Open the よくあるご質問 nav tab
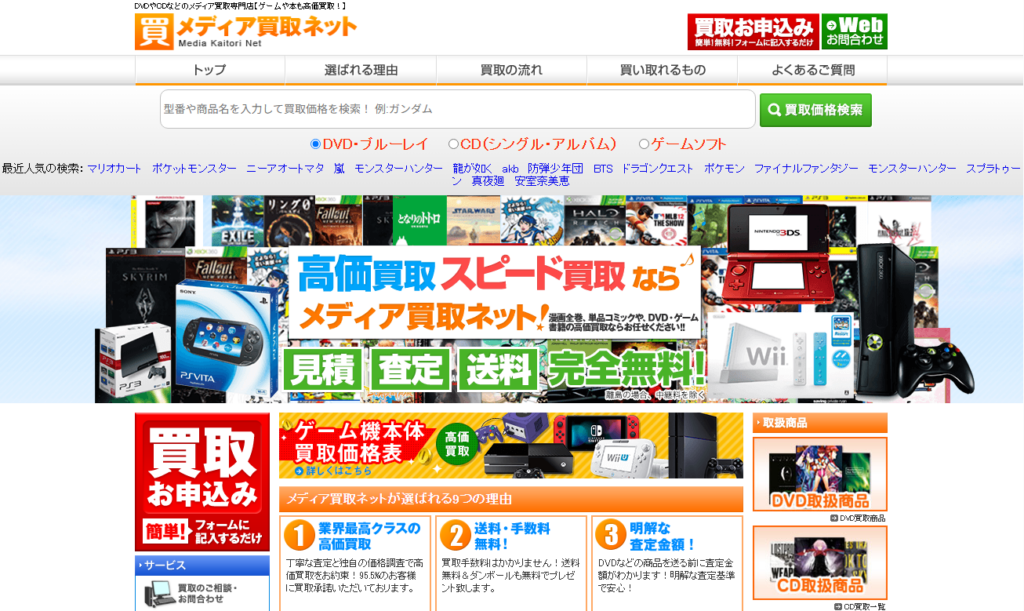 [x=812, y=70]
